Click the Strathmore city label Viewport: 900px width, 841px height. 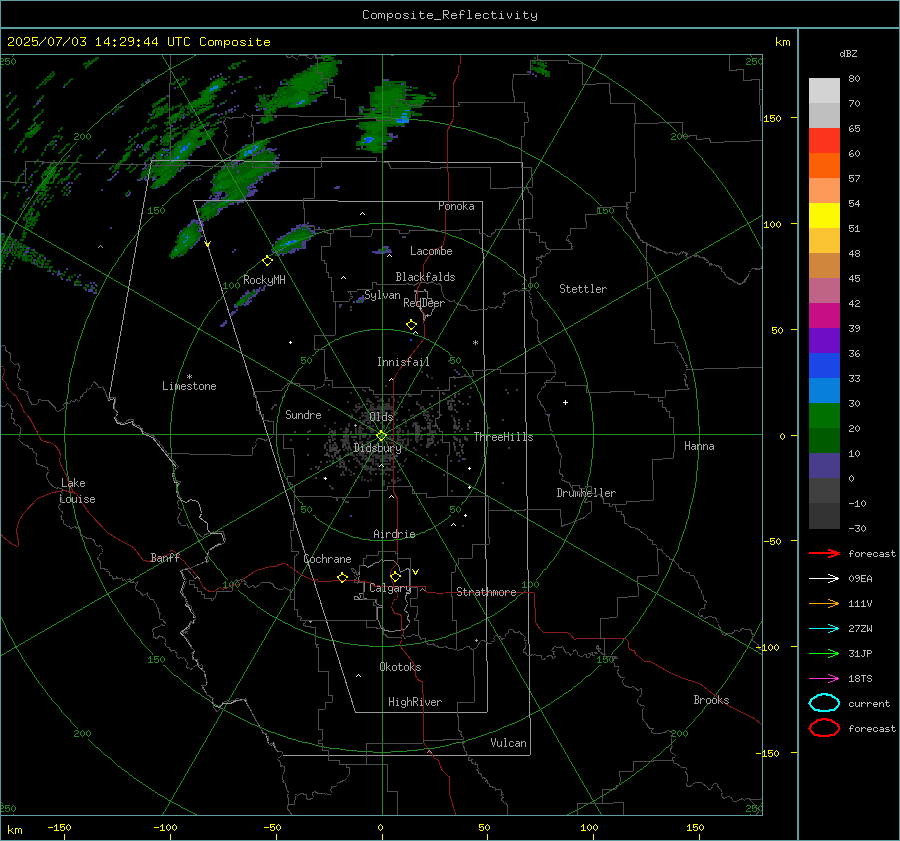486,592
